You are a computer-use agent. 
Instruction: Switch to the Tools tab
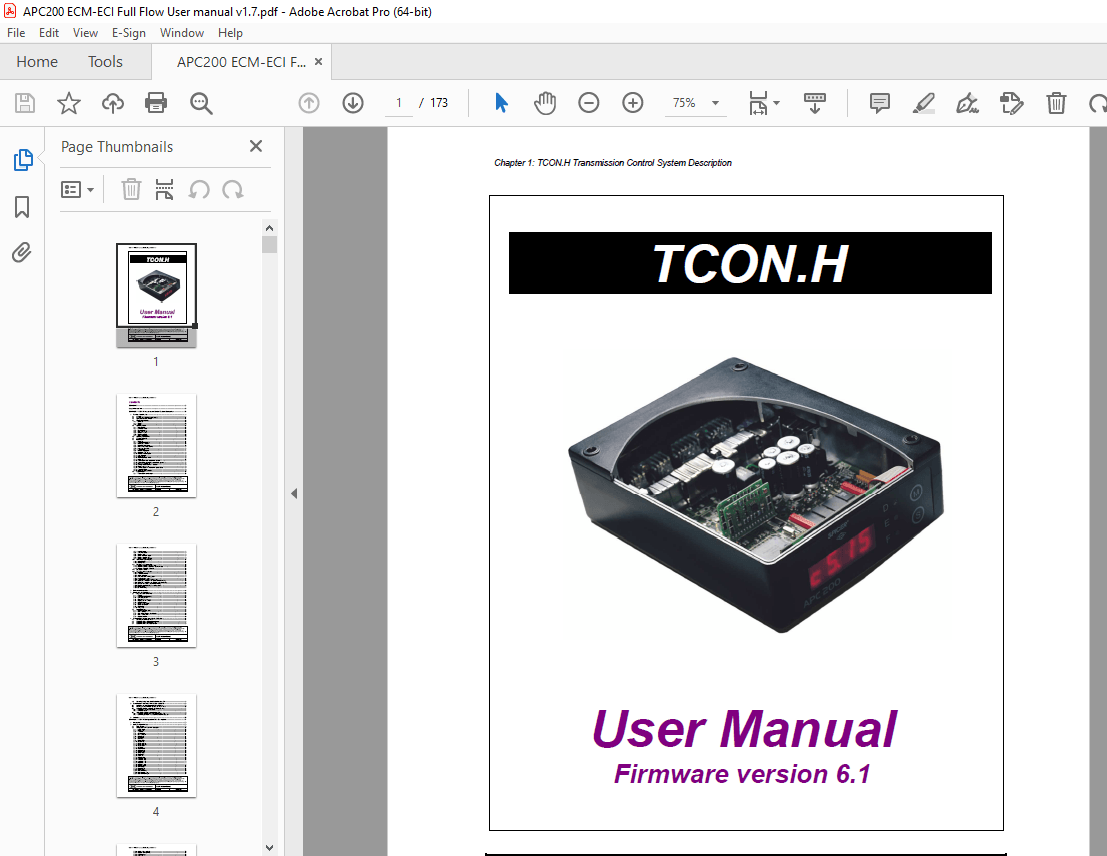click(105, 61)
